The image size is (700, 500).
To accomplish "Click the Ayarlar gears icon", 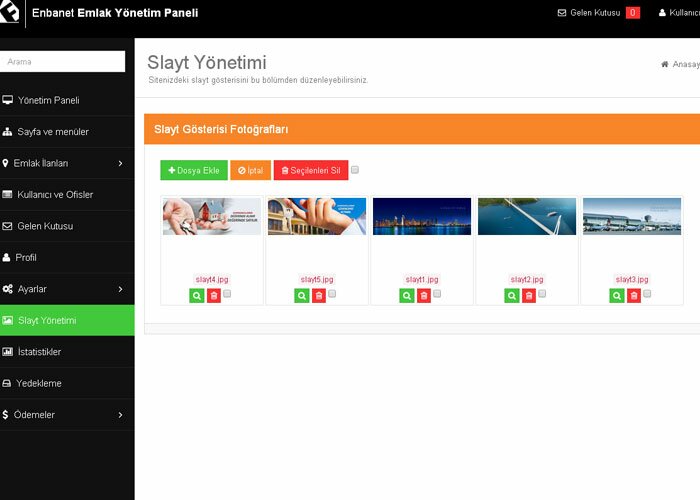I will tap(8, 289).
